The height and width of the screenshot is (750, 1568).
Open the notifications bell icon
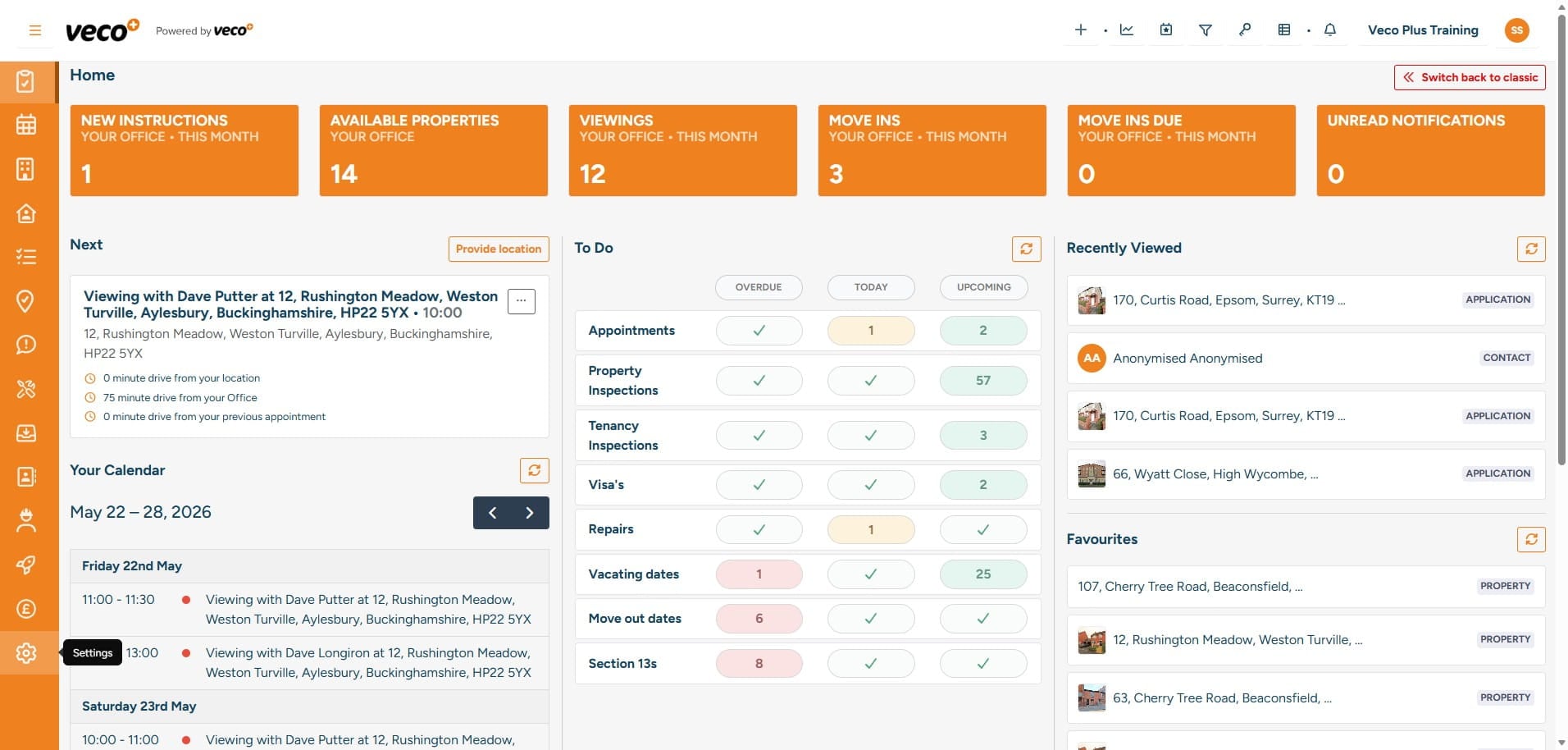(x=1330, y=30)
